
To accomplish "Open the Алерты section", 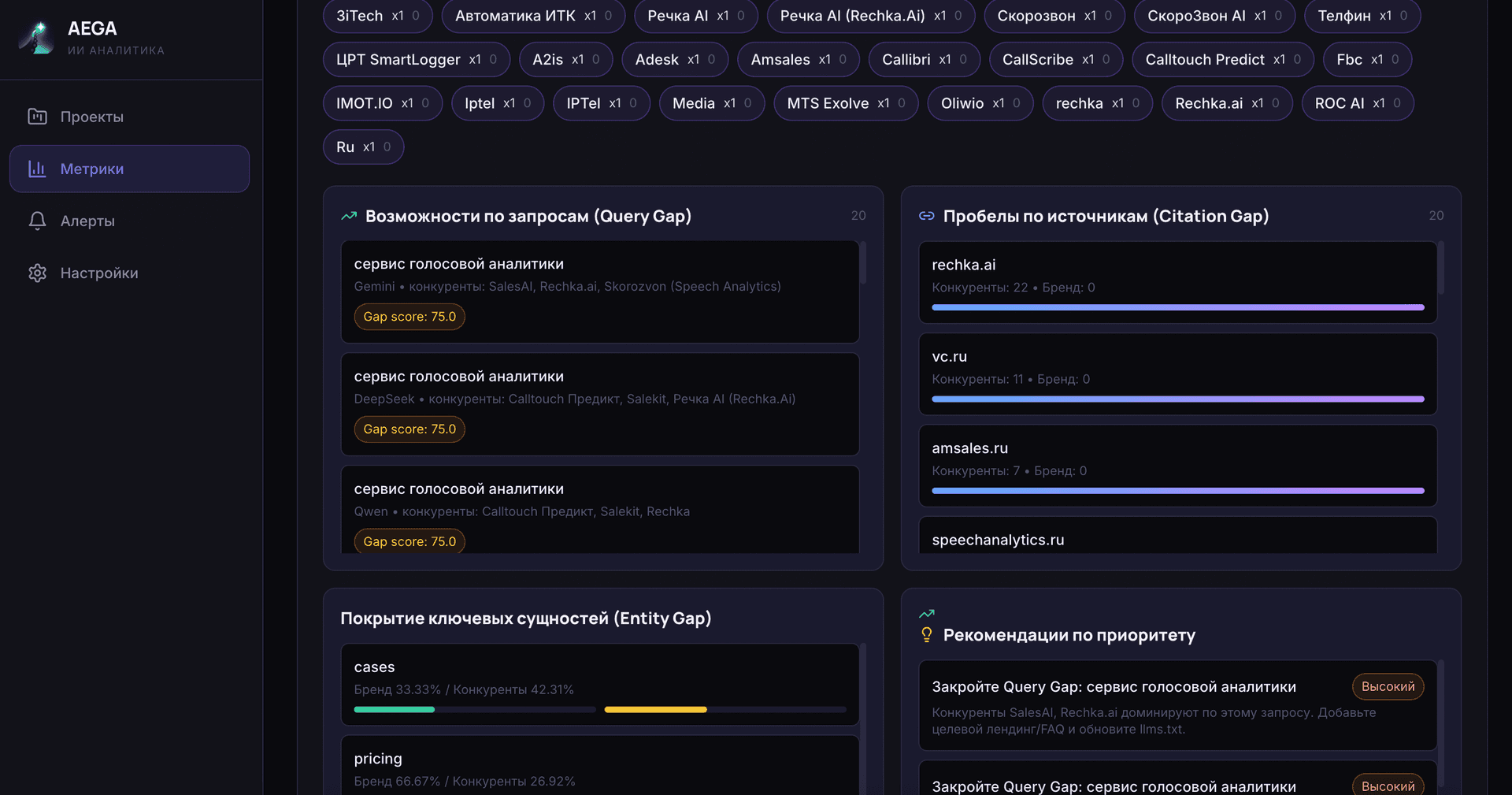I will 88,221.
